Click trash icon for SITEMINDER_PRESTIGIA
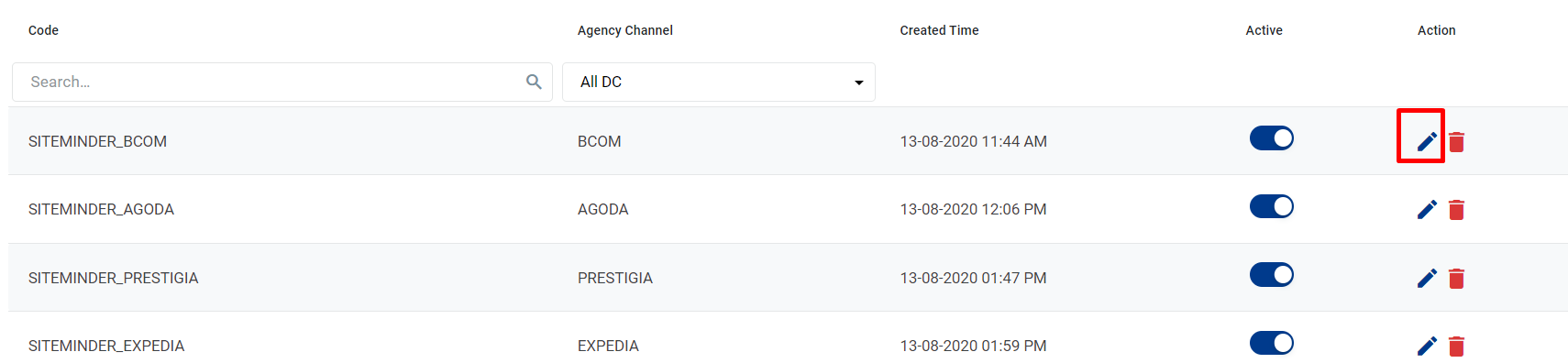The width and height of the screenshot is (1568, 363). coord(1456,278)
